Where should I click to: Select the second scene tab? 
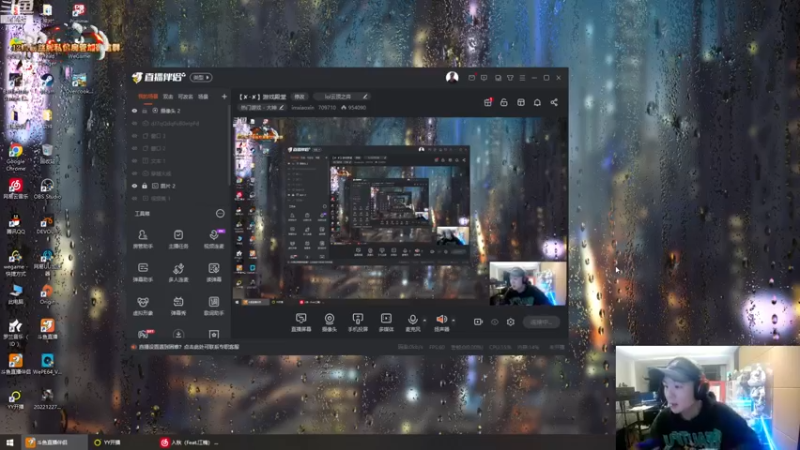pyautogui.click(x=168, y=96)
